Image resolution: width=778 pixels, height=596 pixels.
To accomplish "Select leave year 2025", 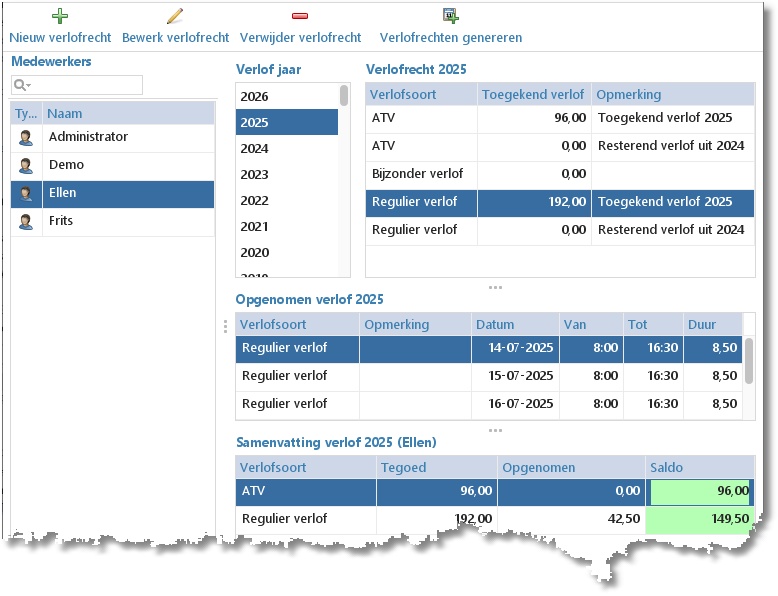I will click(287, 122).
